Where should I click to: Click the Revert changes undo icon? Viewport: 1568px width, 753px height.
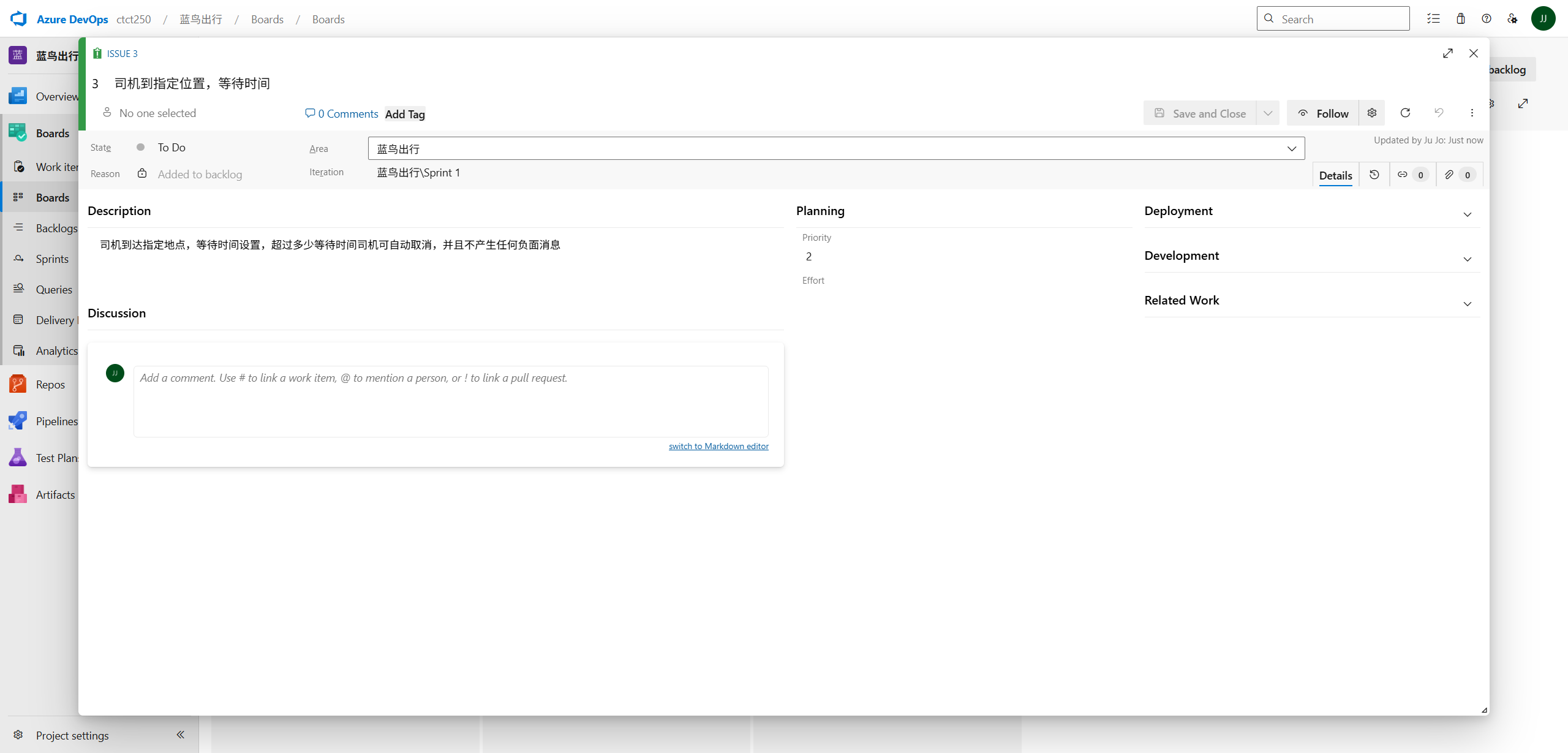pyautogui.click(x=1439, y=113)
